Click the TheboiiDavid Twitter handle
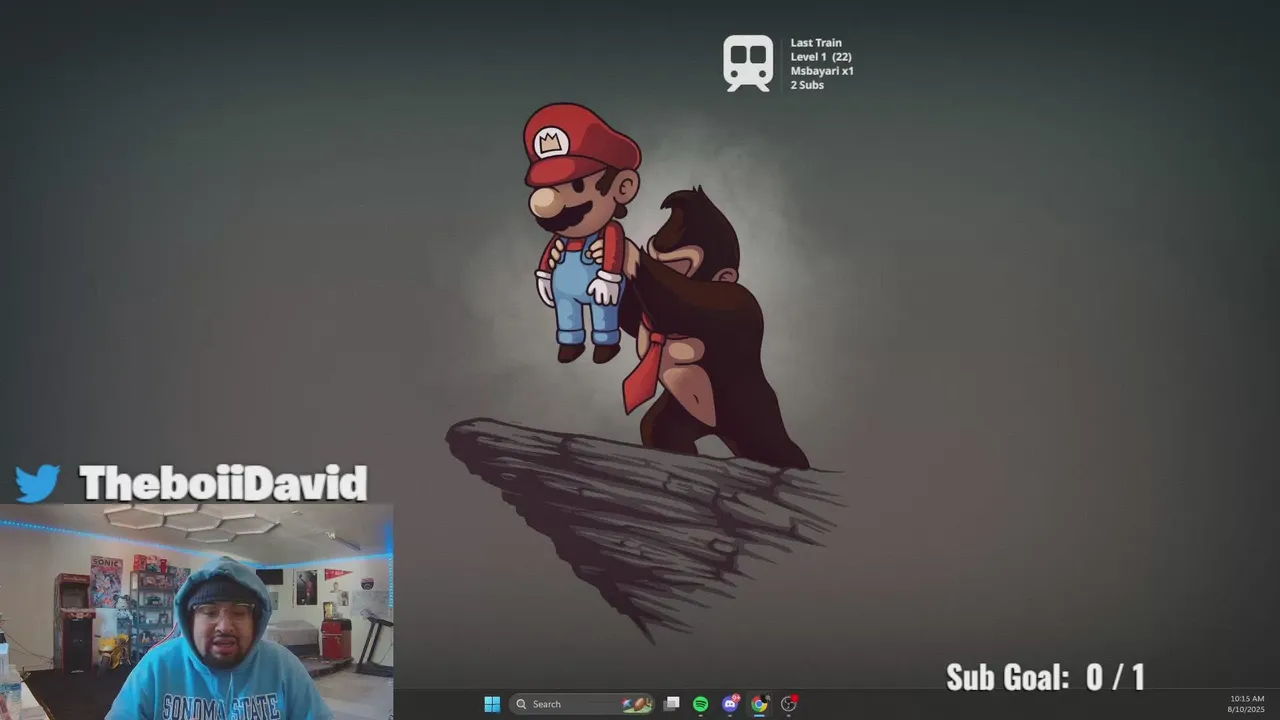Viewport: 1280px width, 720px height. coord(223,484)
